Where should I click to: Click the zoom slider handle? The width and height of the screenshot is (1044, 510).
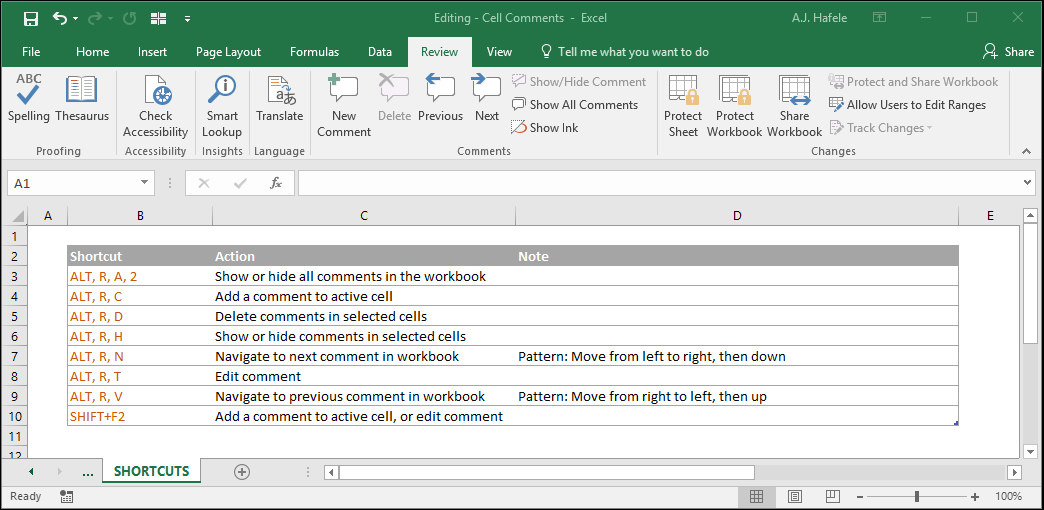pos(917,497)
